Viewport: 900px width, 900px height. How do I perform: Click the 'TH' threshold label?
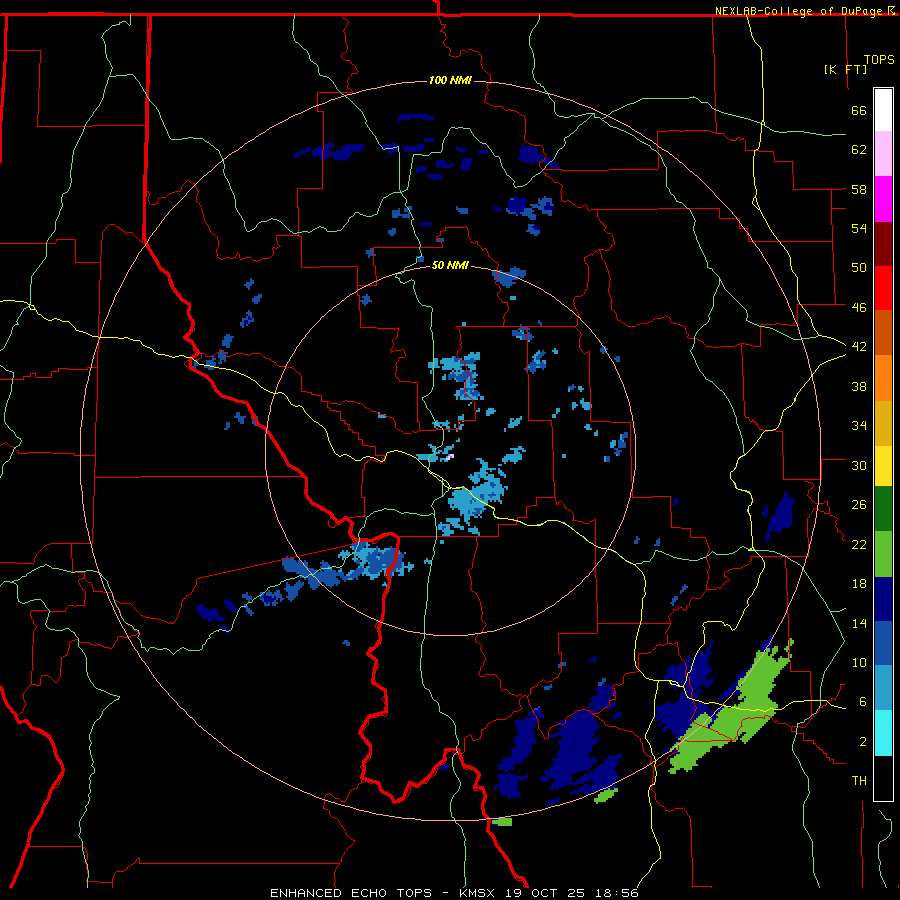[x=859, y=781]
